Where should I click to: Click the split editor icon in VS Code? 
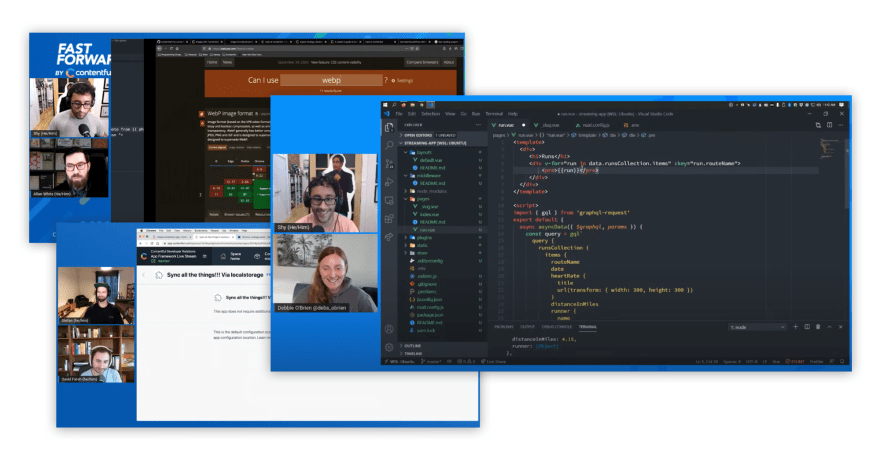pyautogui.click(x=829, y=125)
